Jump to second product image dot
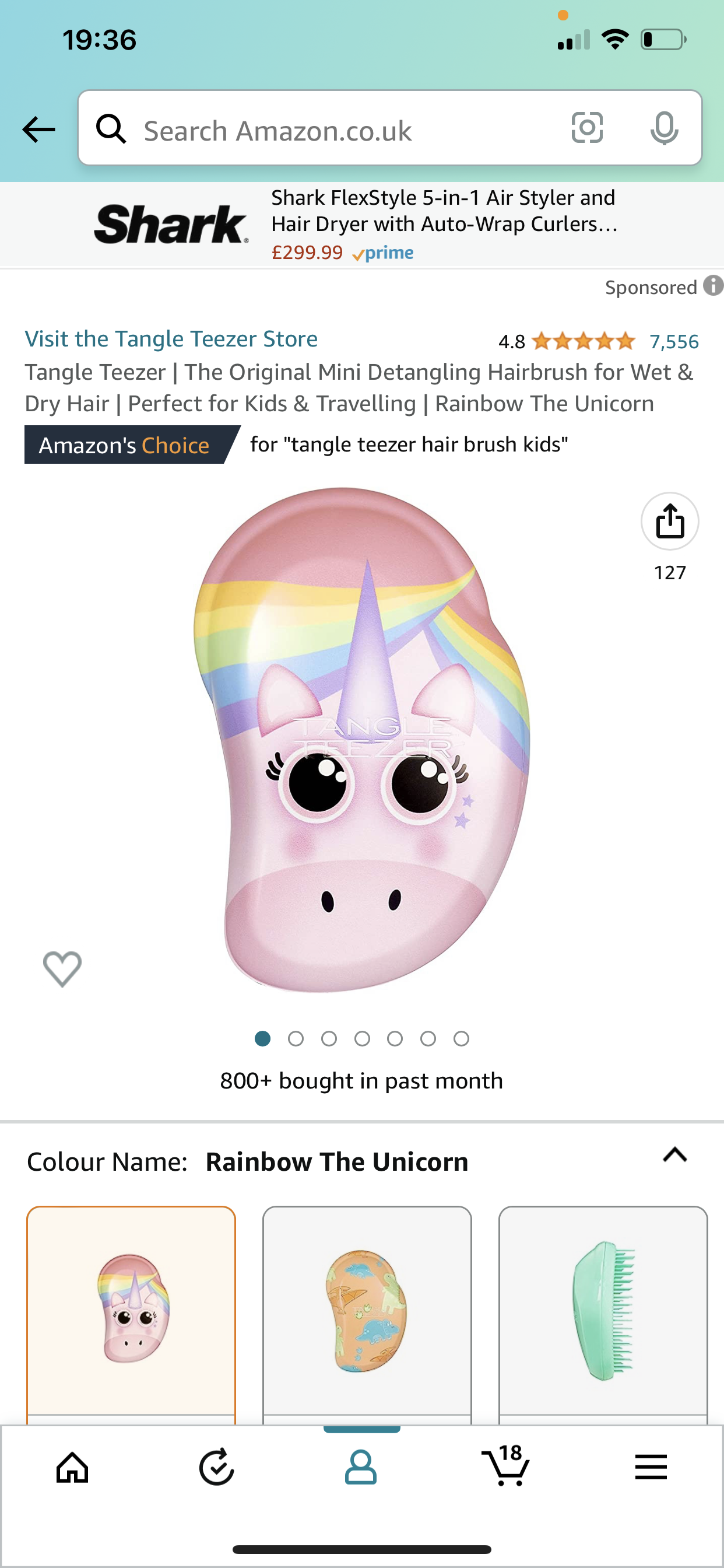Screen dimensions: 724x1568 [296, 1038]
